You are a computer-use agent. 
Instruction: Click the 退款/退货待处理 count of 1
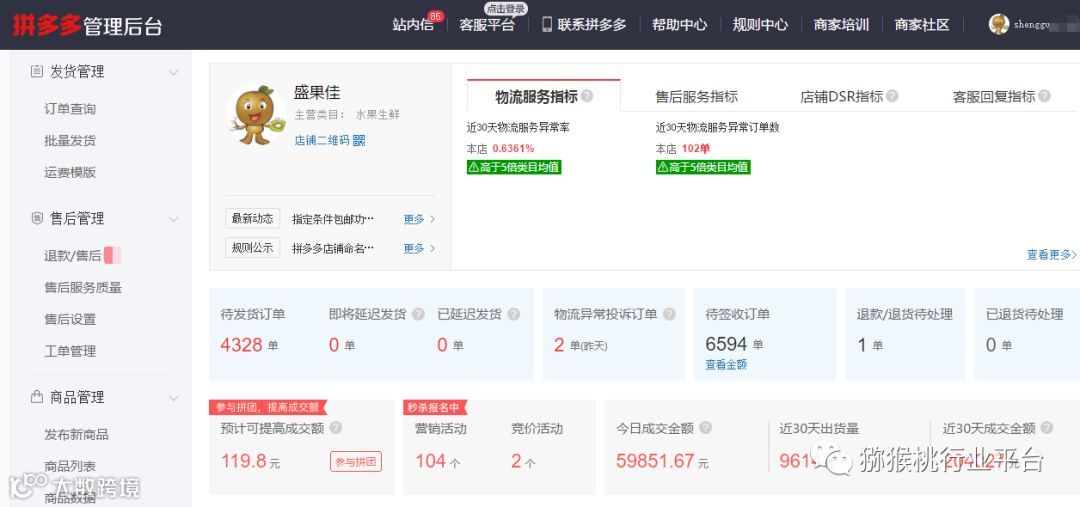[x=862, y=344]
